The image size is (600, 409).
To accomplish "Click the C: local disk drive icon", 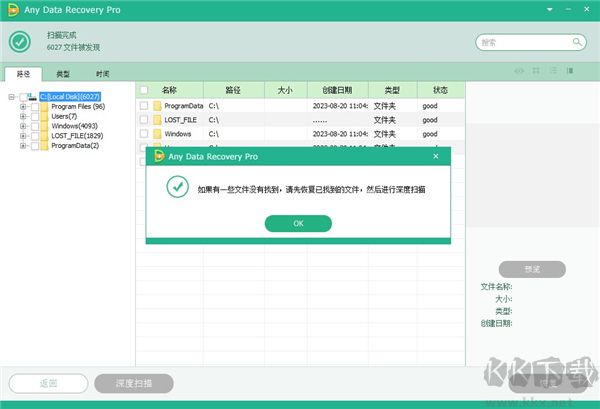I will pos(33,96).
